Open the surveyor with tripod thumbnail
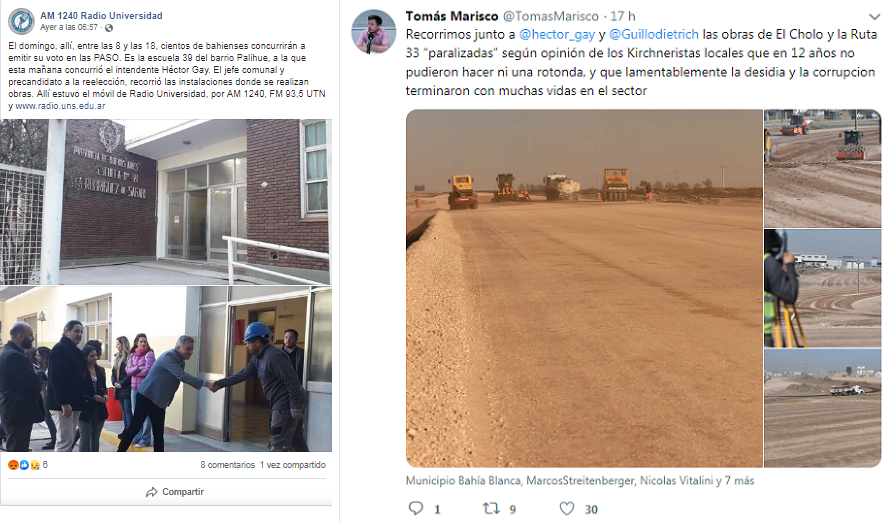Viewport: 896px width, 523px height. coord(822,288)
